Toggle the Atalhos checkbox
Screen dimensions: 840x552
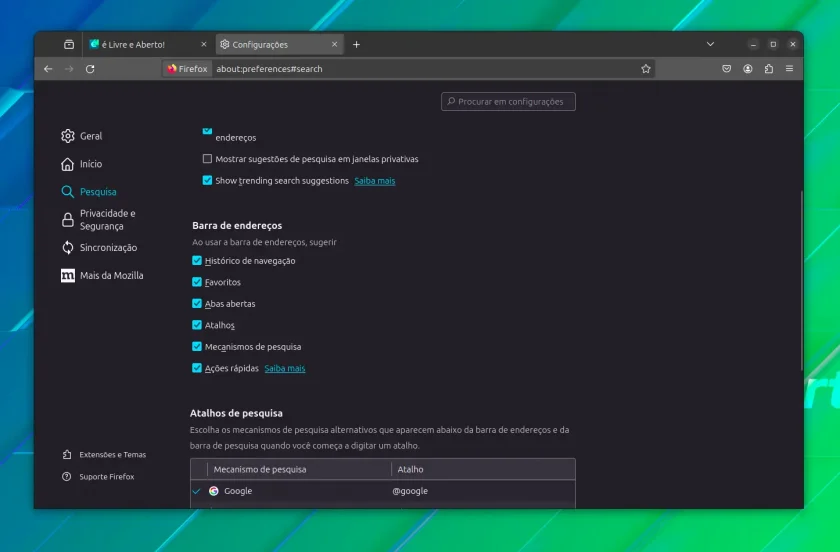[x=197, y=325]
